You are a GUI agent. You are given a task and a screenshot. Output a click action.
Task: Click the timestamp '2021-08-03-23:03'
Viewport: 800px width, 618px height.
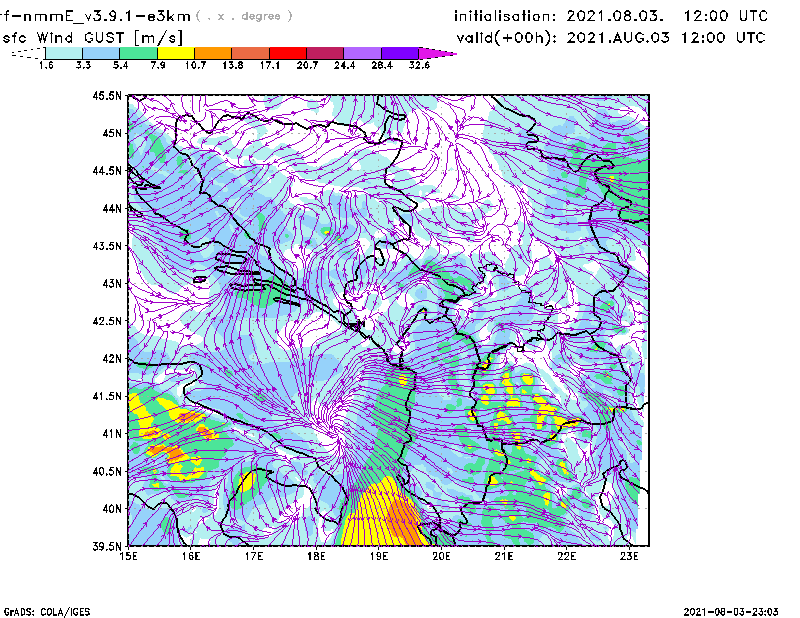(x=731, y=612)
